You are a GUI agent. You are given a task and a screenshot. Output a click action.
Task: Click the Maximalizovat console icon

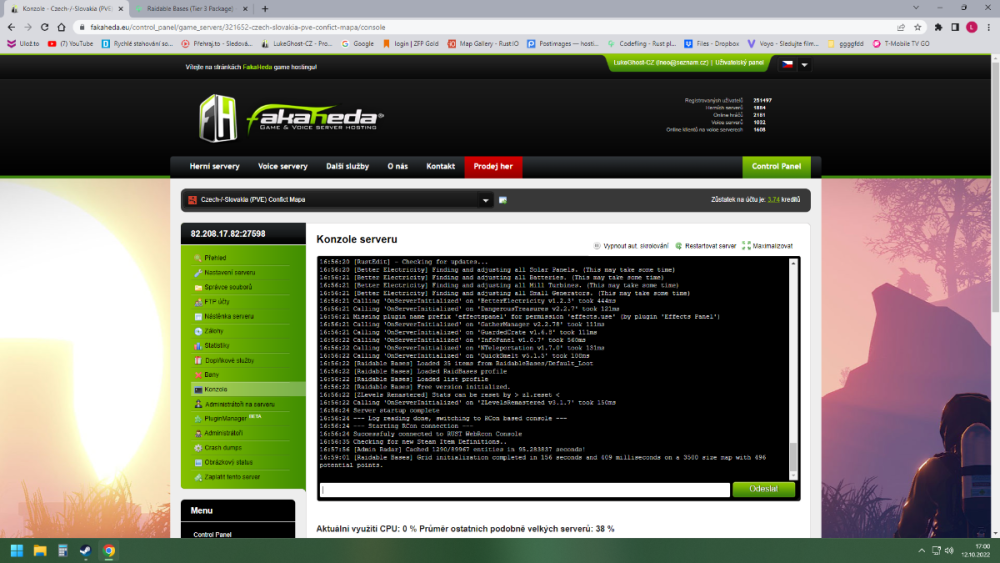click(746, 245)
